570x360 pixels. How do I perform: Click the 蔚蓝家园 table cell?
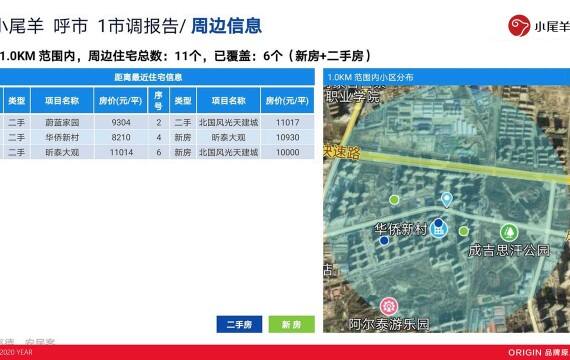coord(62,123)
